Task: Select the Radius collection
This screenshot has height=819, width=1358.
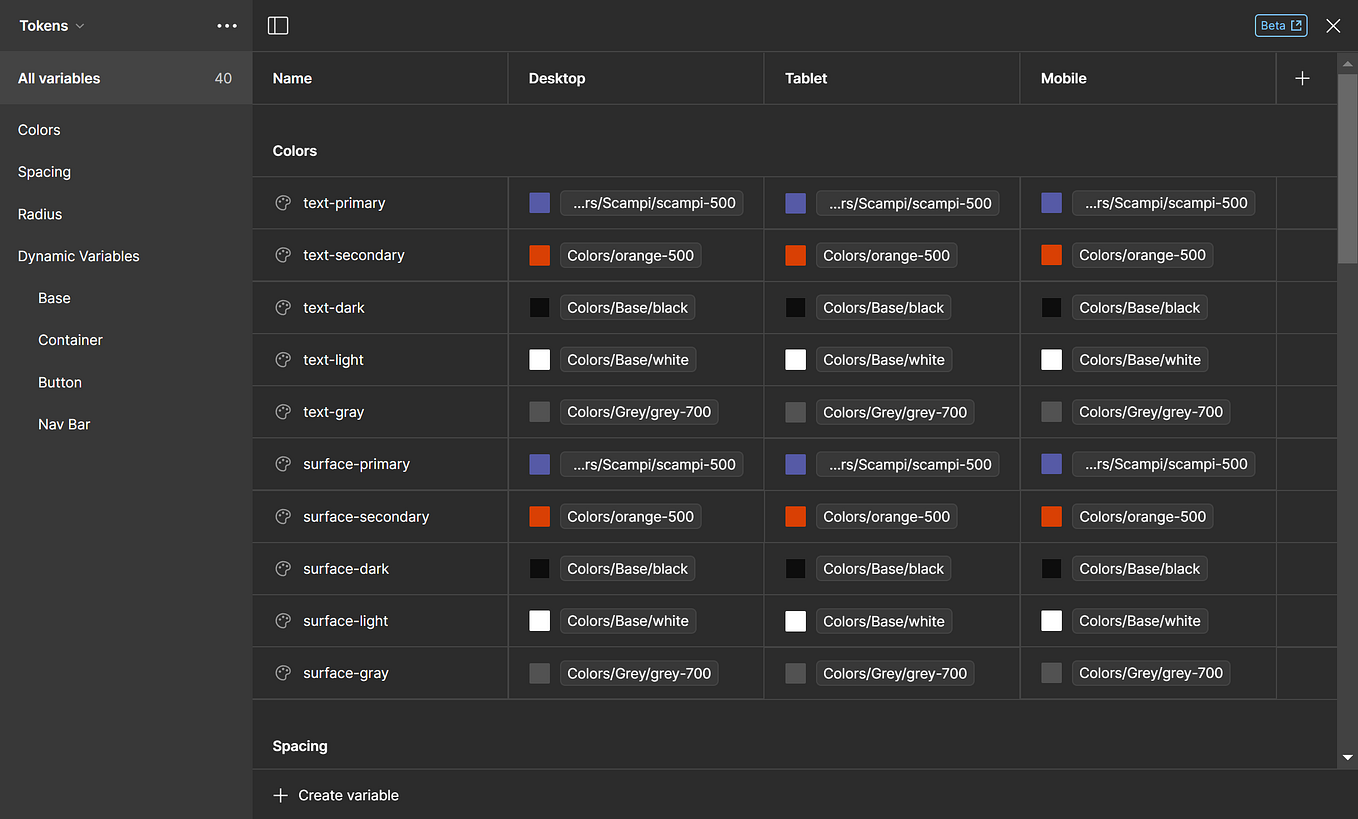Action: (39, 213)
